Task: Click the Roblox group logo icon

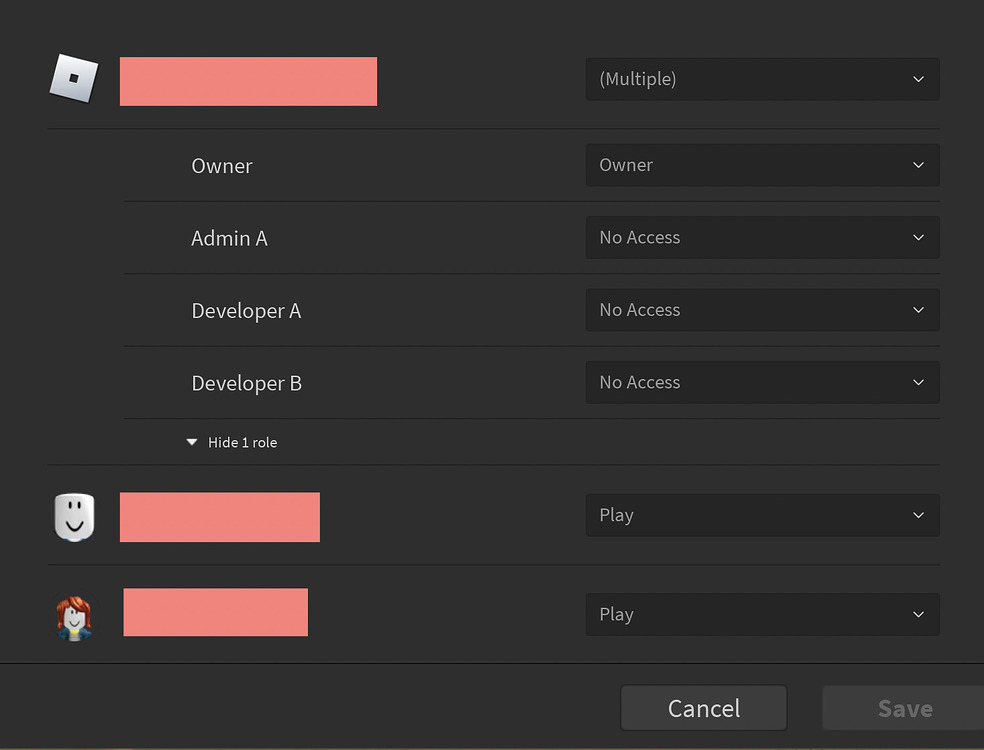Action: click(74, 79)
